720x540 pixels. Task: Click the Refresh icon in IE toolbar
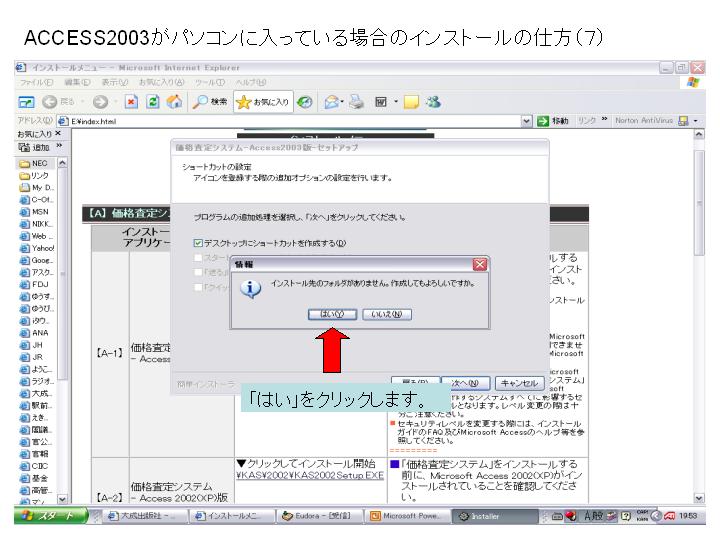152,102
